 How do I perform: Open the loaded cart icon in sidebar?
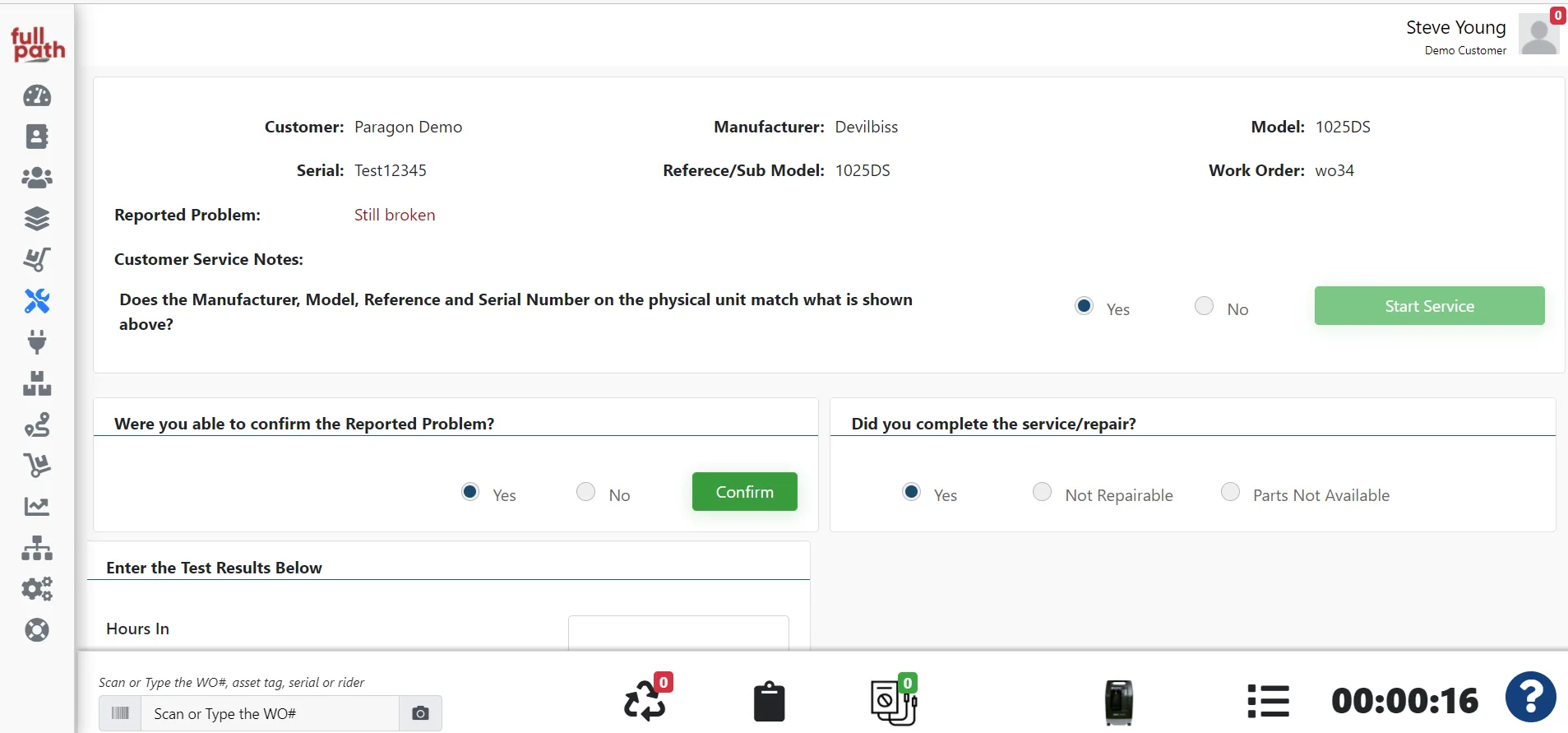click(x=37, y=466)
